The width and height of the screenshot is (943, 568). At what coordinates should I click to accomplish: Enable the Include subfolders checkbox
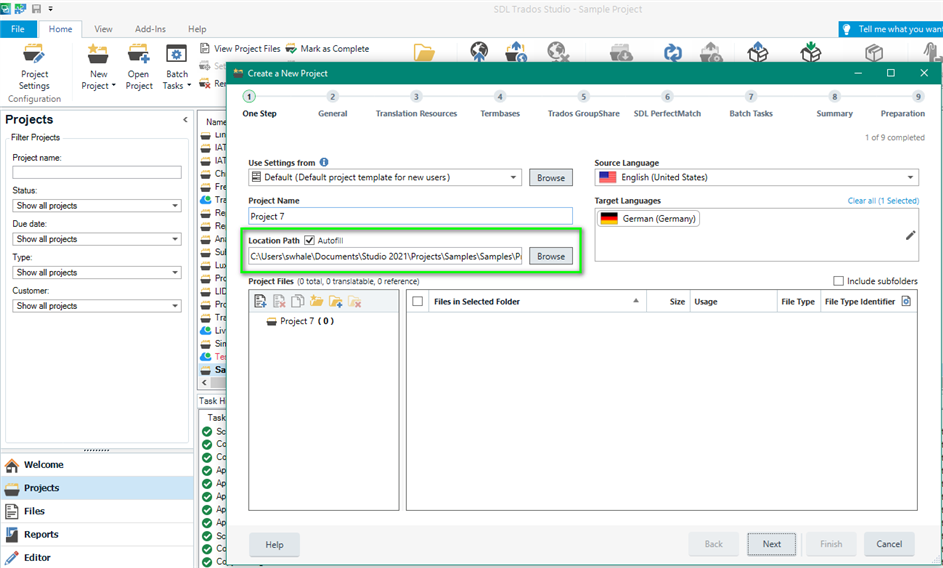click(839, 281)
